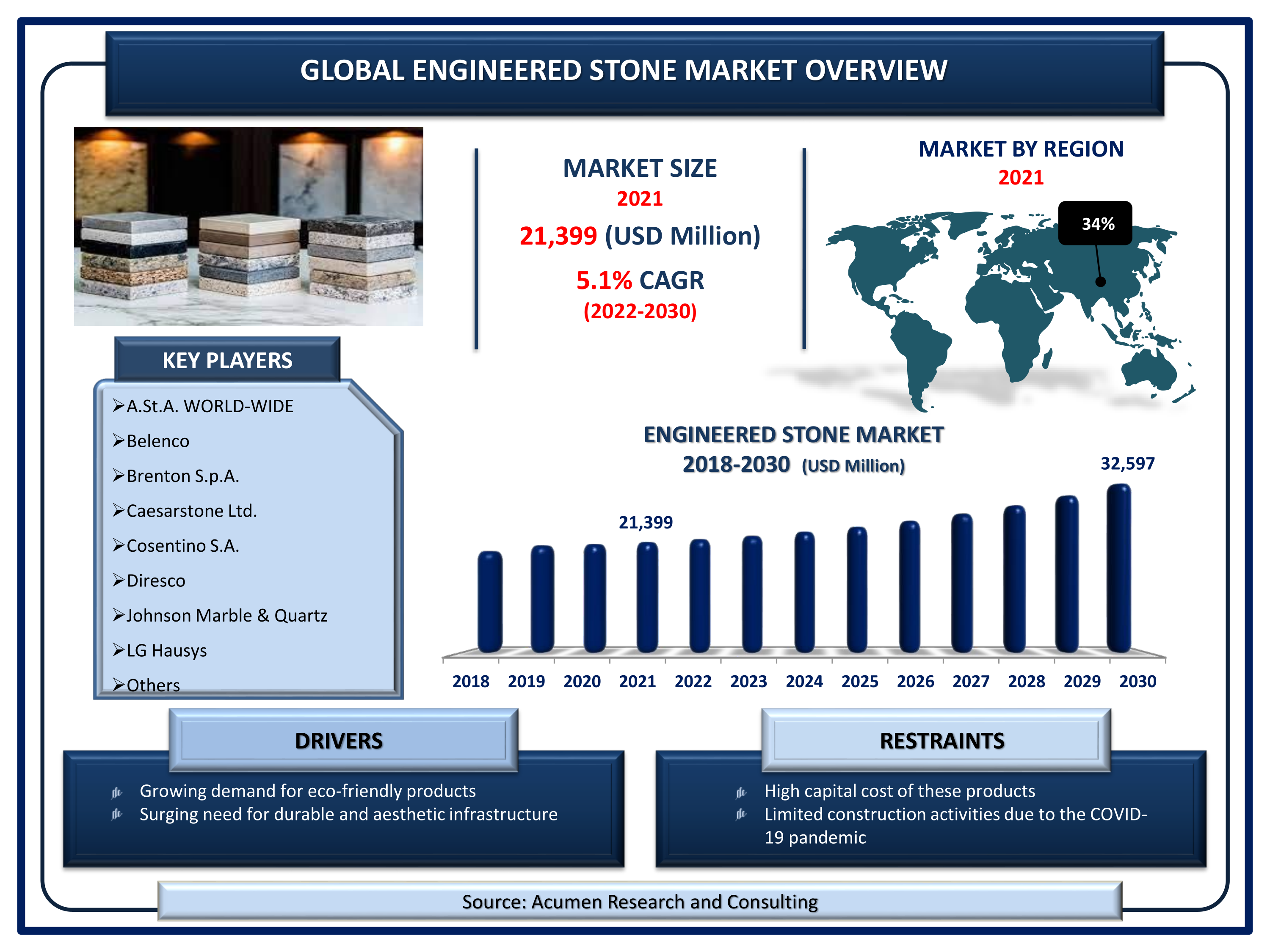Click the 2030 axis label
This screenshot has height=952, width=1270.
point(1137,681)
